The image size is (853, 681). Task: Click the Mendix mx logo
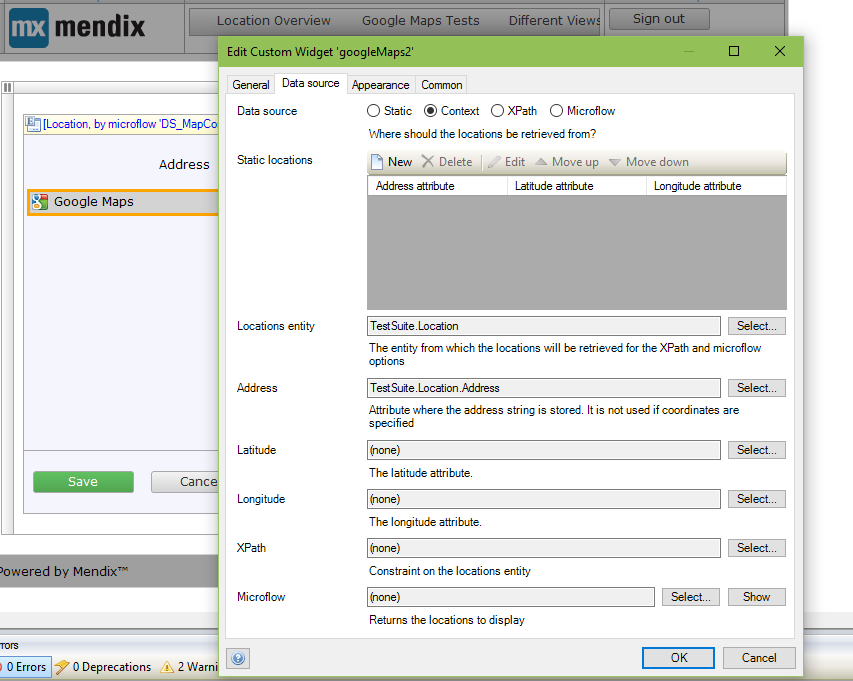(29, 27)
